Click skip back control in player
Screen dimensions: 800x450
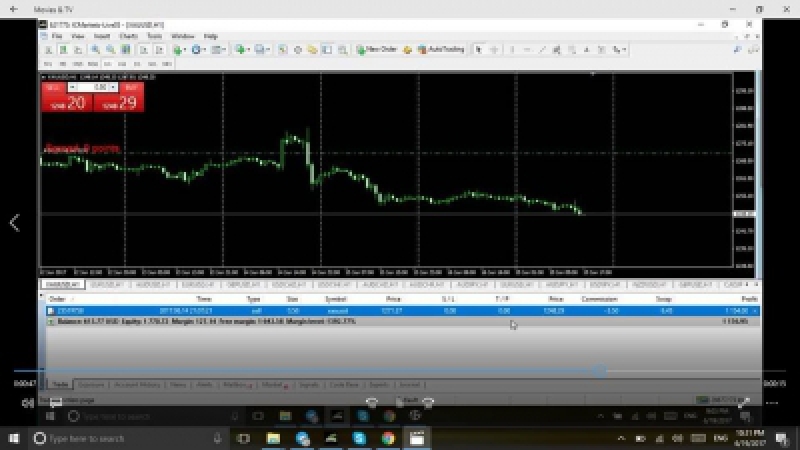tap(371, 403)
